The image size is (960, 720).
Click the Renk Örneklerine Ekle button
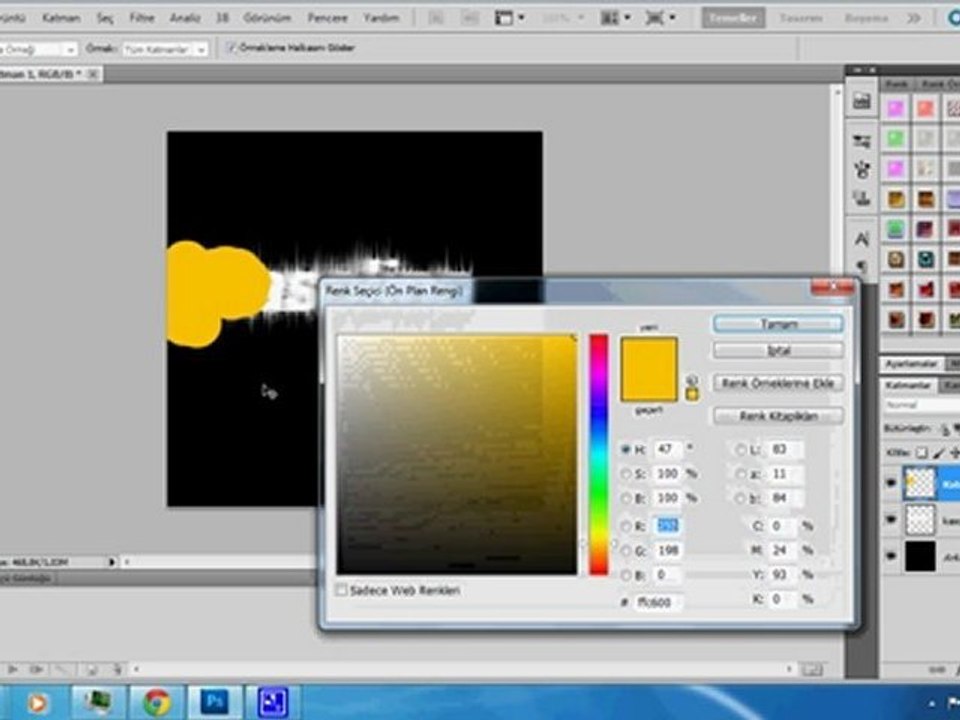778,383
